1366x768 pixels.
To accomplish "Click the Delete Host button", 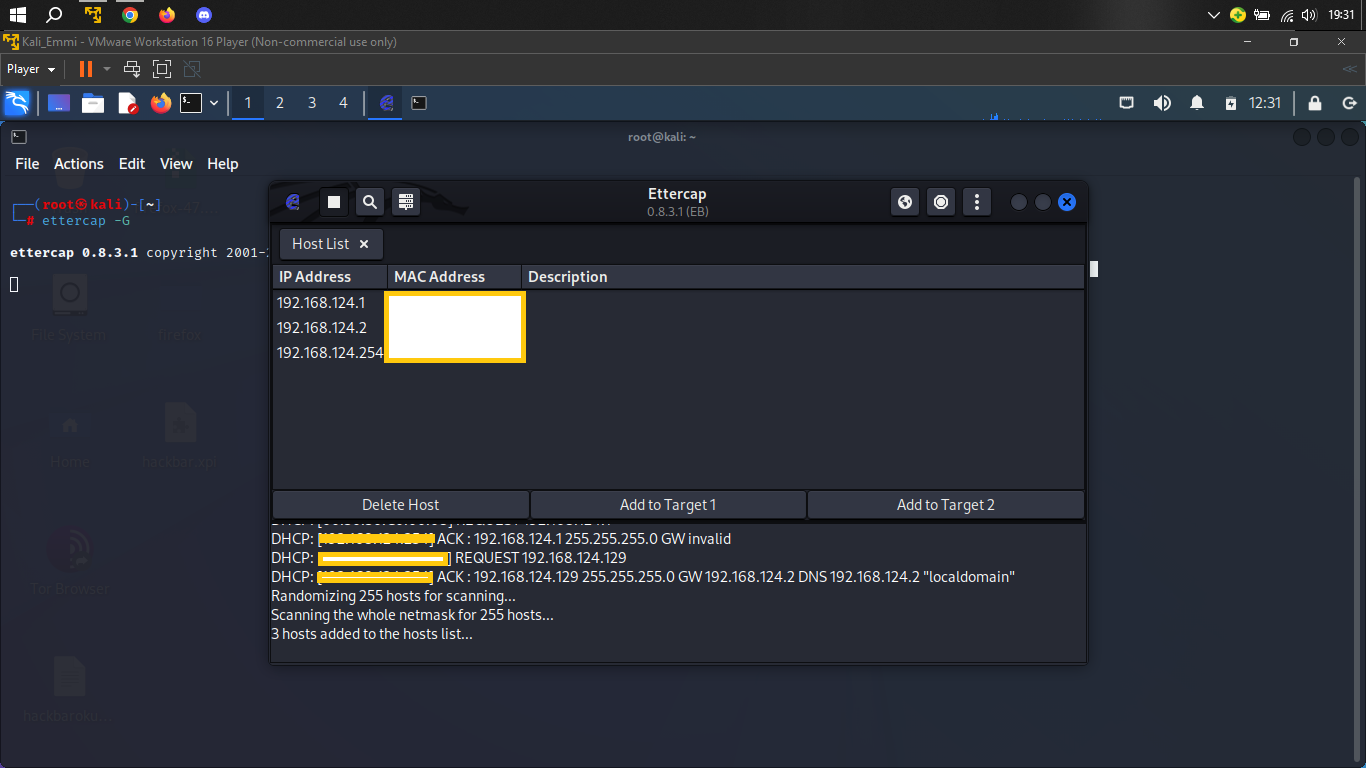I will (x=401, y=505).
